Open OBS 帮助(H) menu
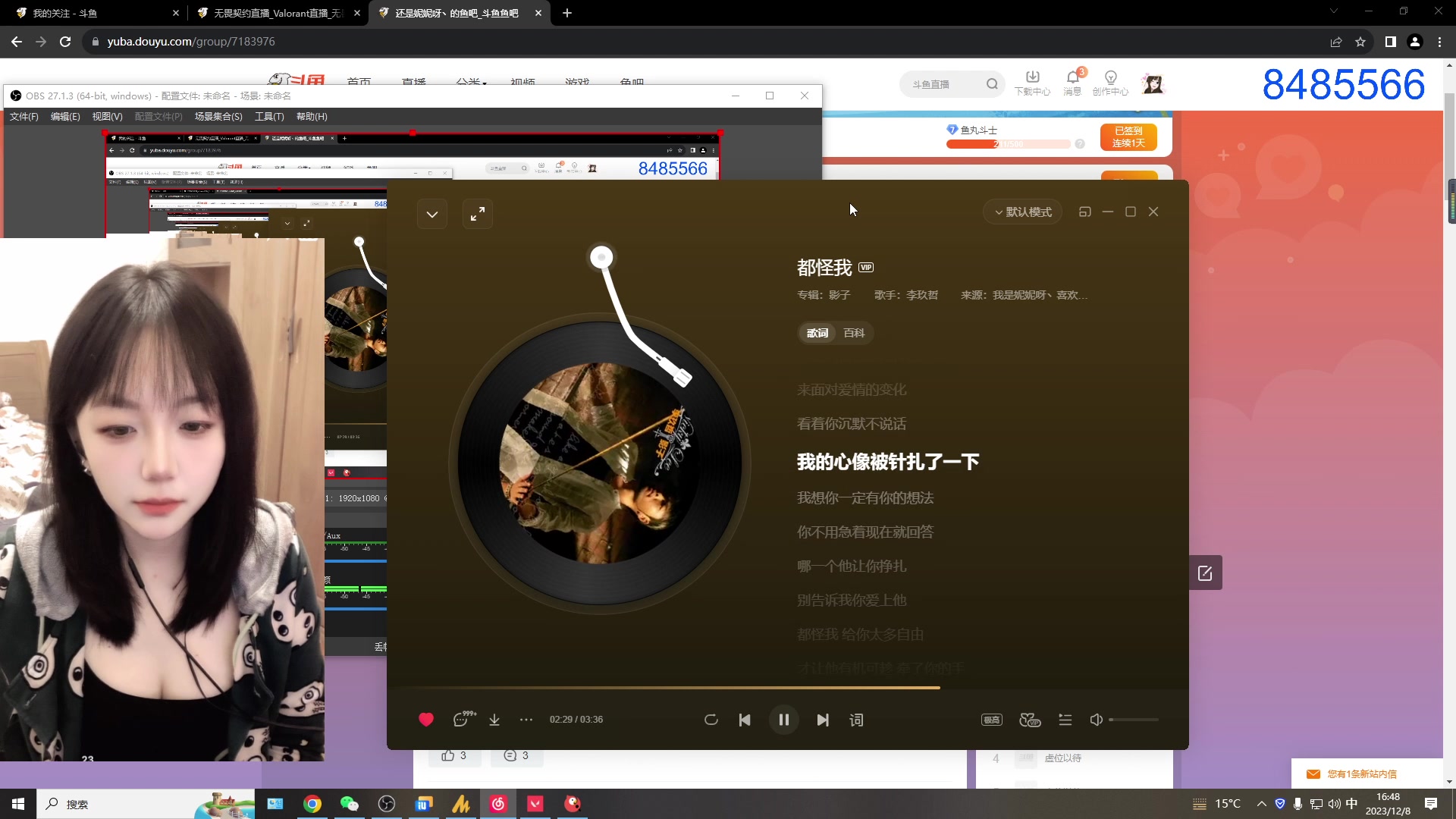This screenshot has width=1456, height=819. coord(312,117)
